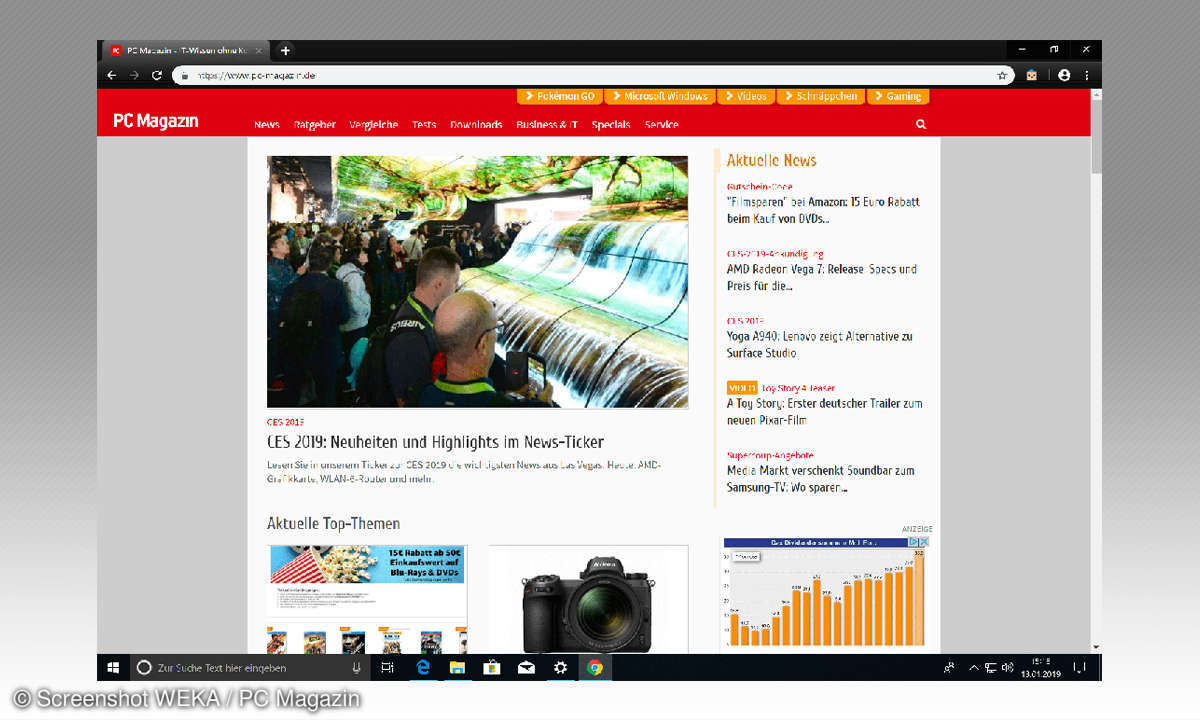Open the Tests menu item
Image resolution: width=1200 pixels, height=720 pixels.
click(x=424, y=125)
